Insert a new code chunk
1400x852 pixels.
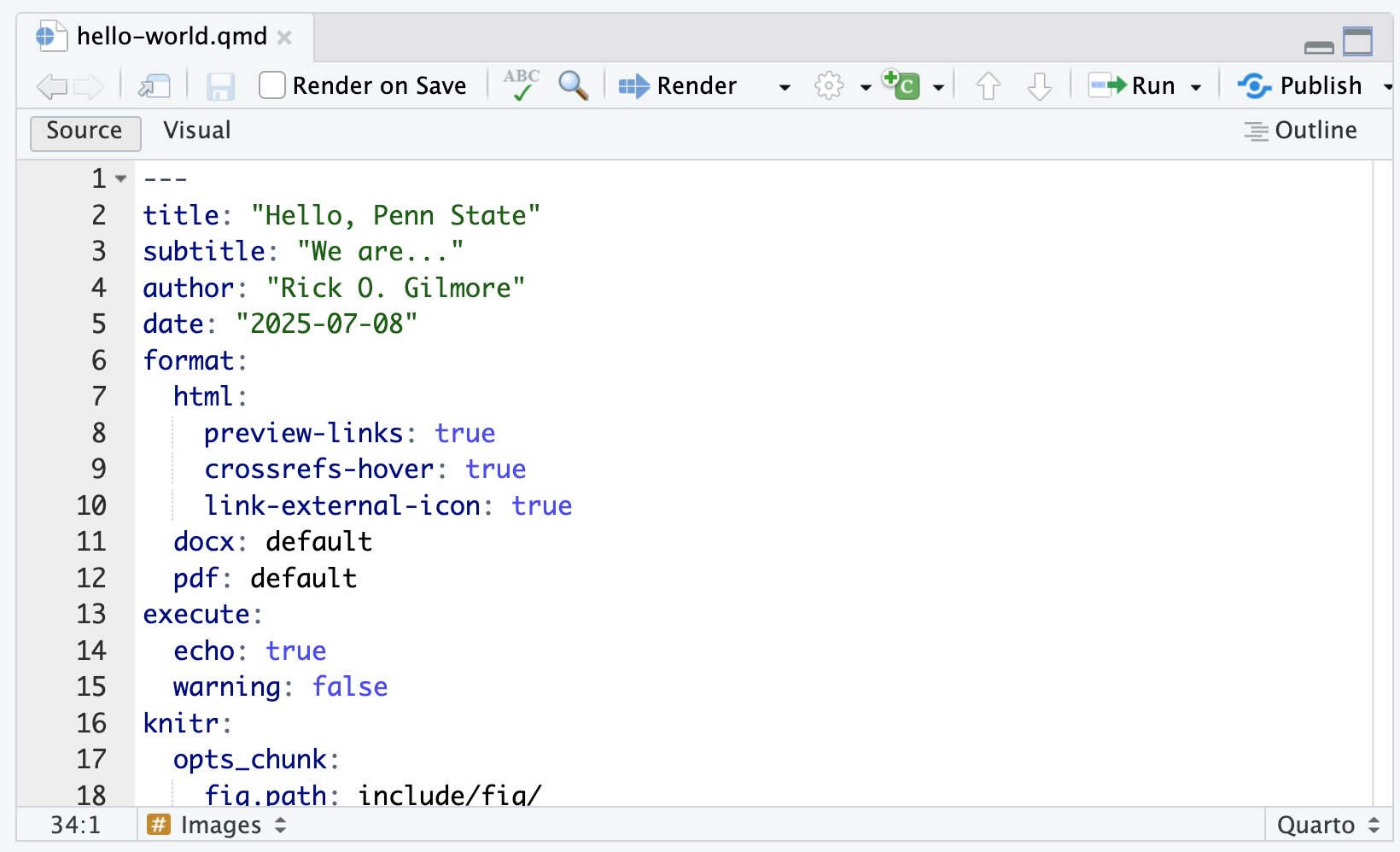(902, 85)
